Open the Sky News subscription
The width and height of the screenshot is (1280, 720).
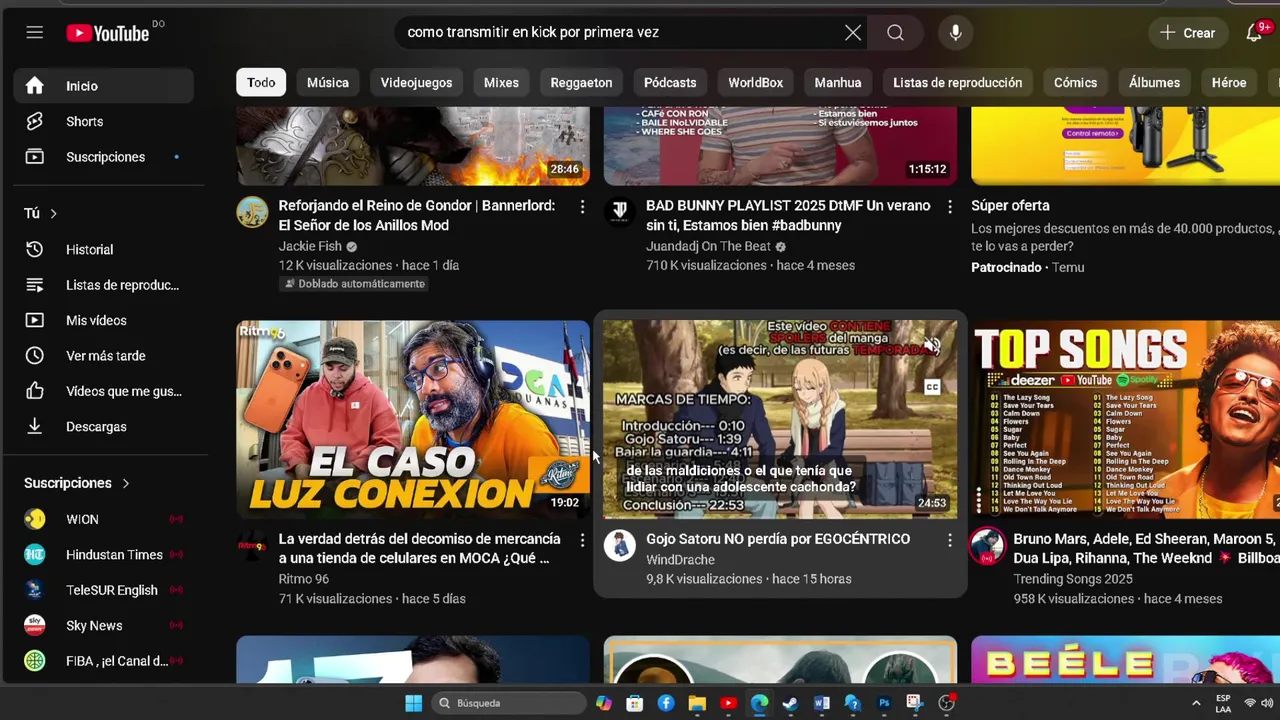point(104,625)
